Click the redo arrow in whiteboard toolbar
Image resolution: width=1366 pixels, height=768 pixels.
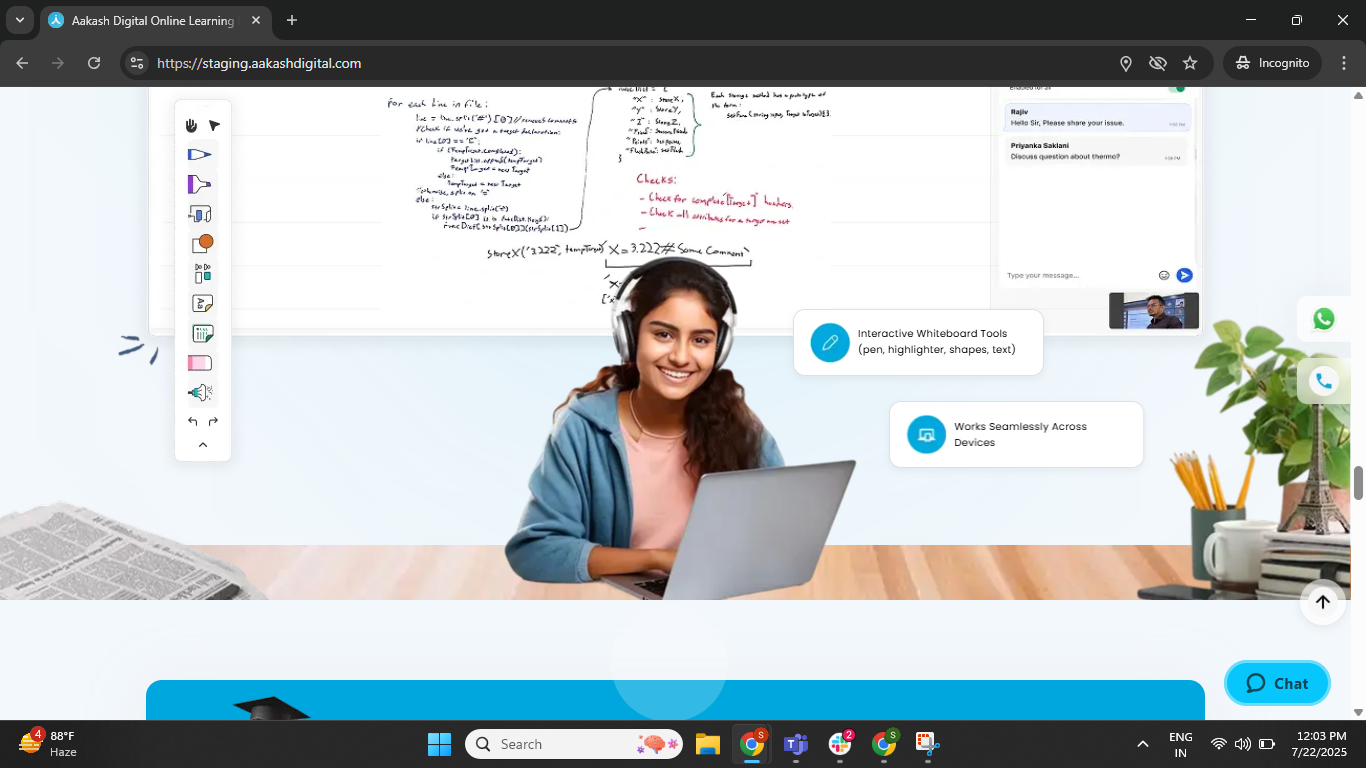pos(213,422)
